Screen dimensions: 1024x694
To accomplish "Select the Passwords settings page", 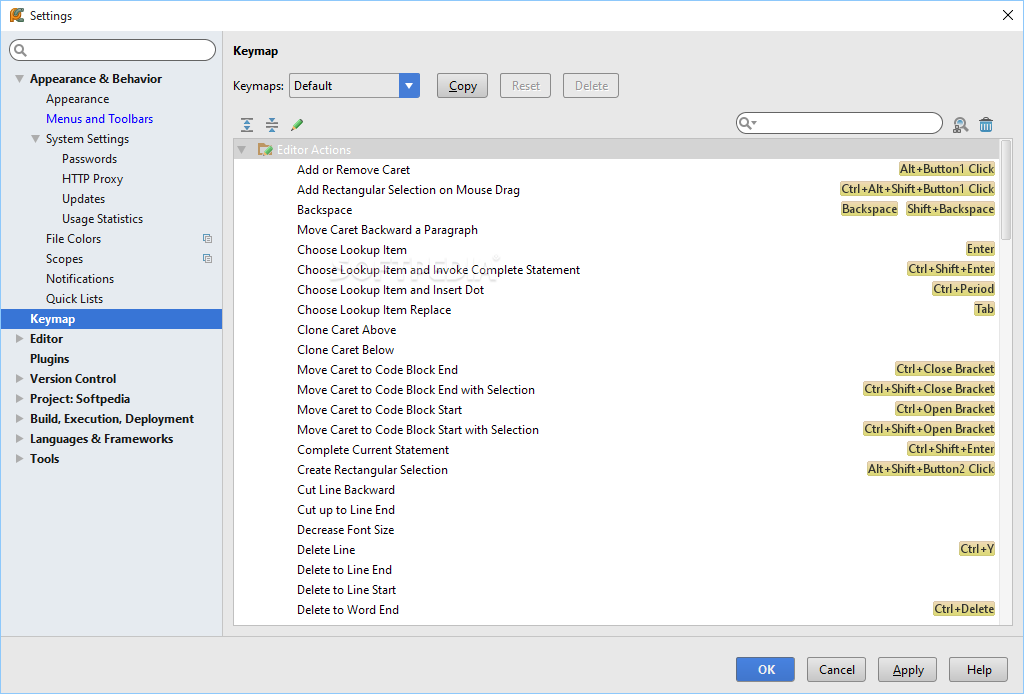I will click(x=89, y=159).
